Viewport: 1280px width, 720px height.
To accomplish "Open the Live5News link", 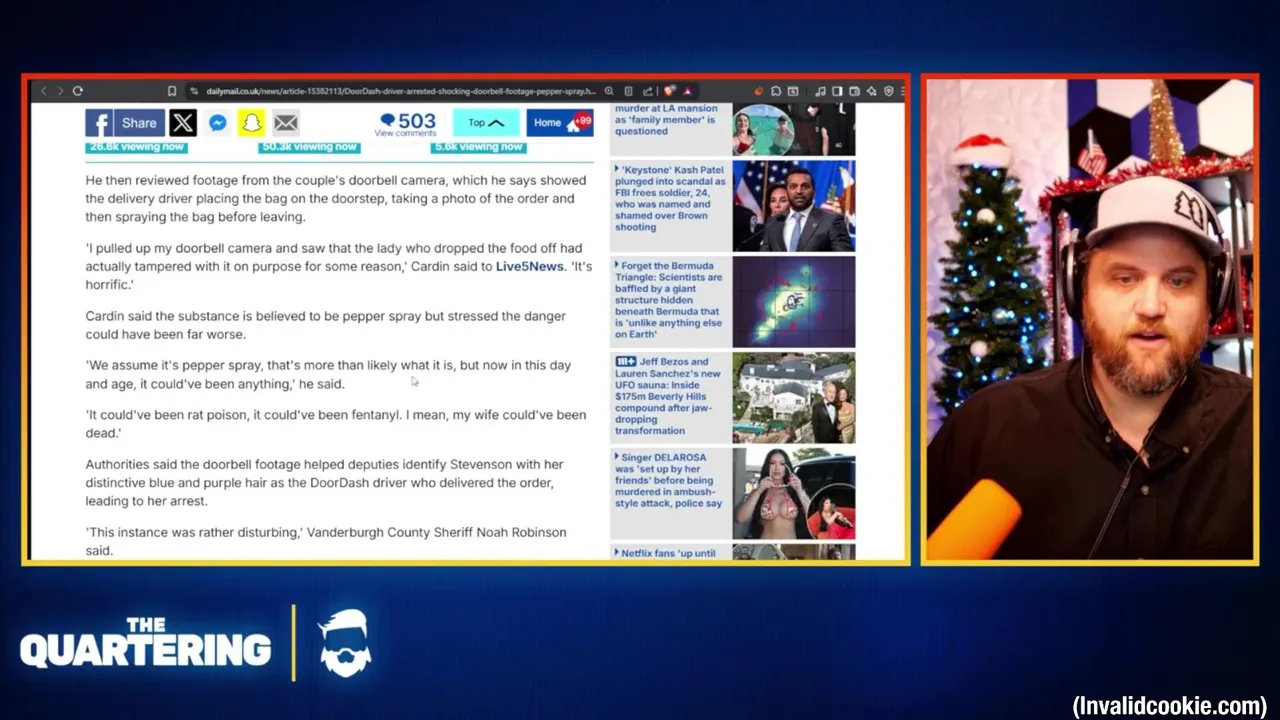I will click(x=530, y=267).
